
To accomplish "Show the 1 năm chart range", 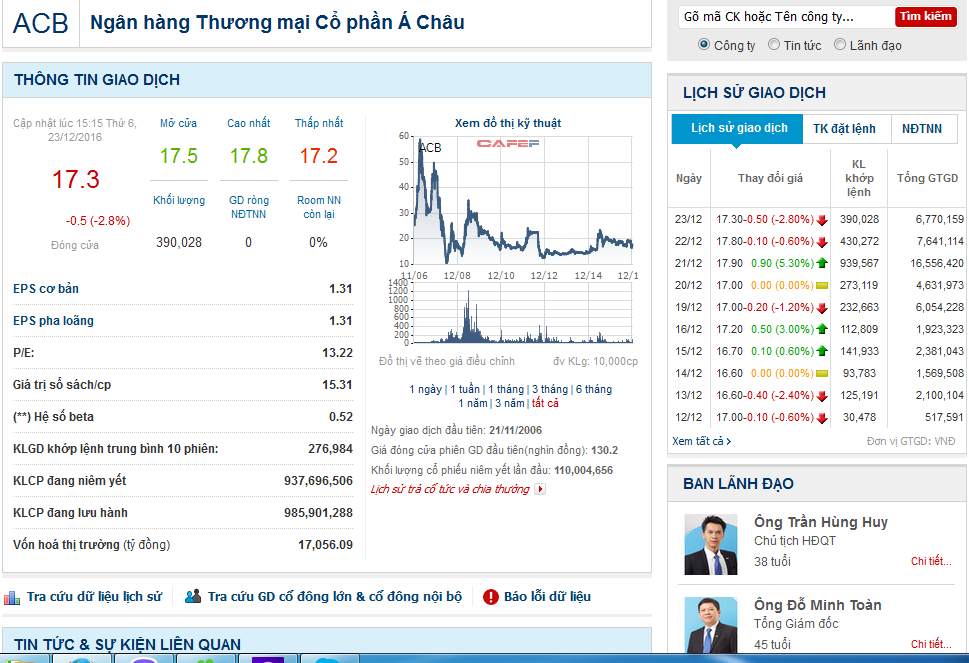I will click(x=473, y=403).
